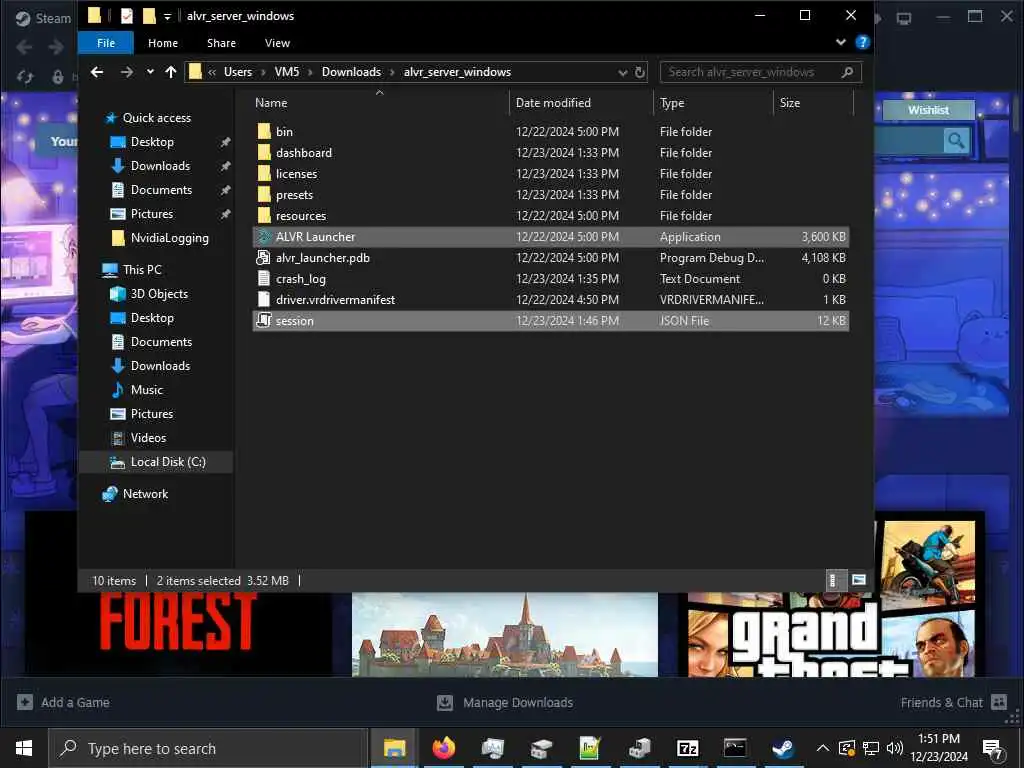
Task: Switch to large thumbnails view button
Action: click(859, 581)
